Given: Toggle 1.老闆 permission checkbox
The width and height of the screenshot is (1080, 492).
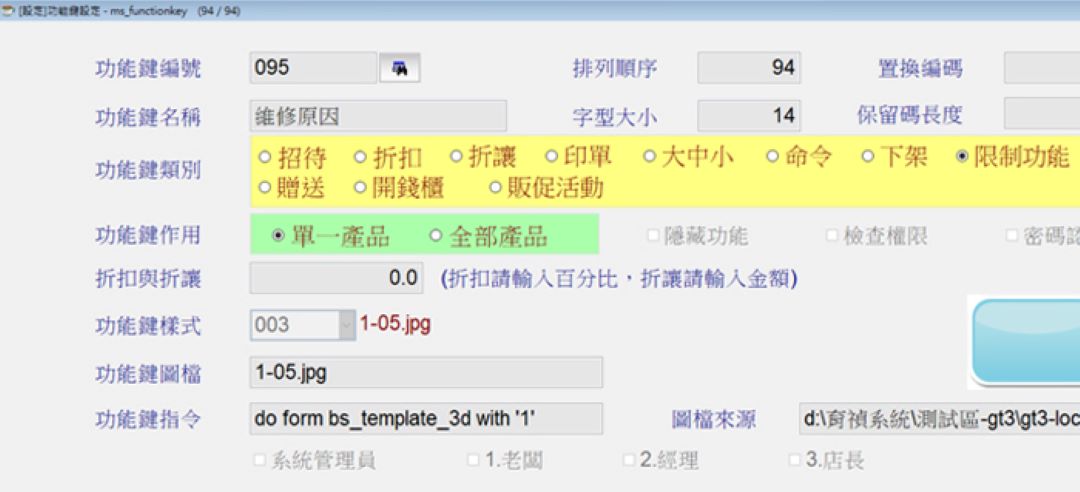Looking at the screenshot, I should pyautogui.click(x=473, y=460).
